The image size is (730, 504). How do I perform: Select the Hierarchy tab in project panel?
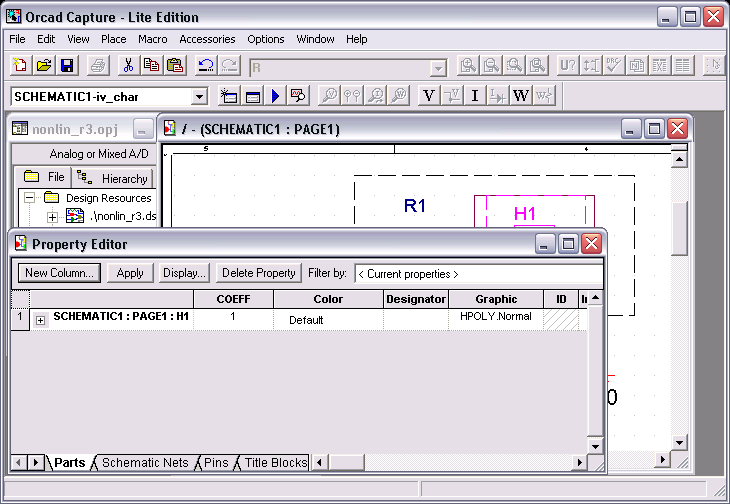[113, 178]
